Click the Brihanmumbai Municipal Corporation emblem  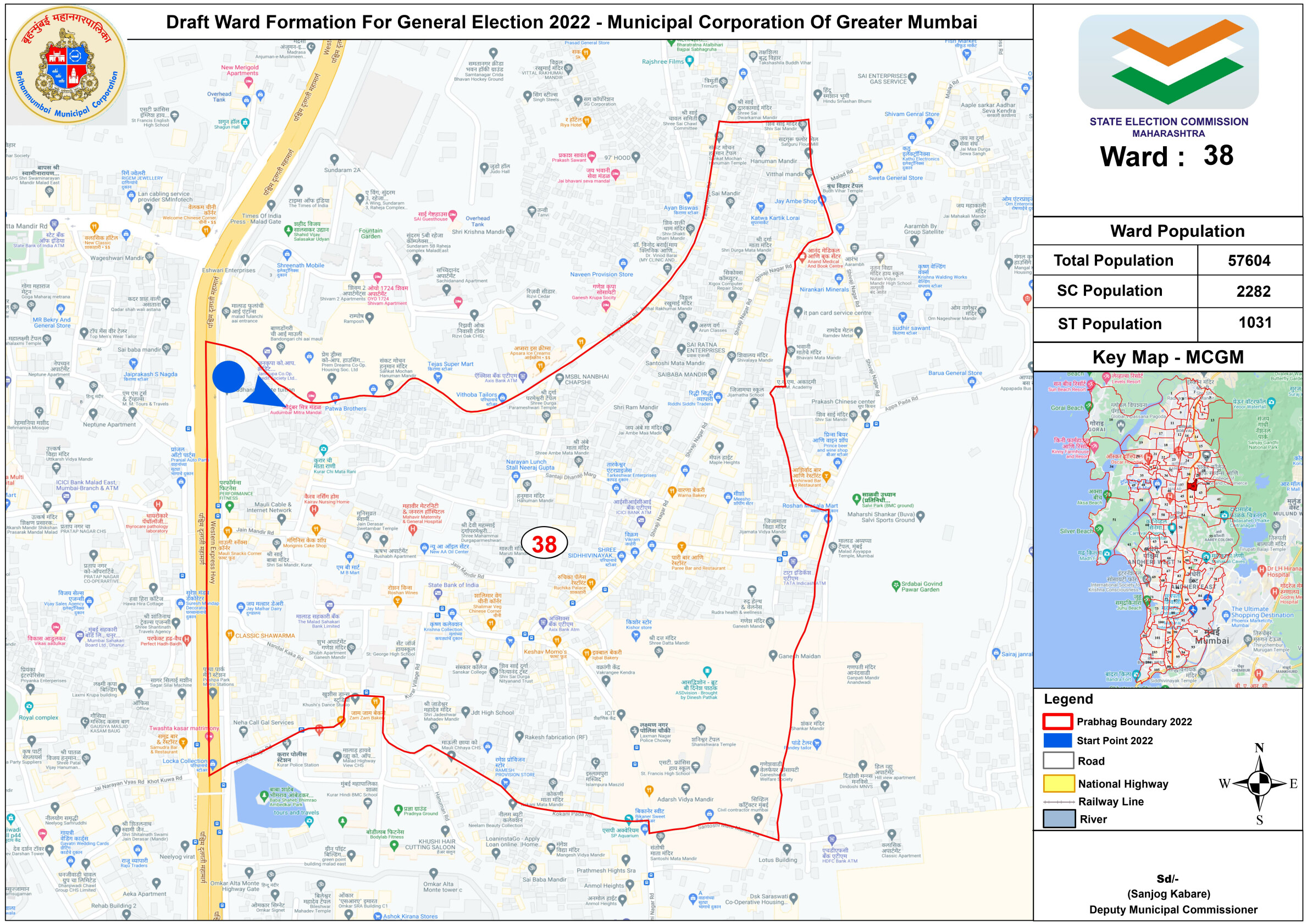click(x=67, y=65)
